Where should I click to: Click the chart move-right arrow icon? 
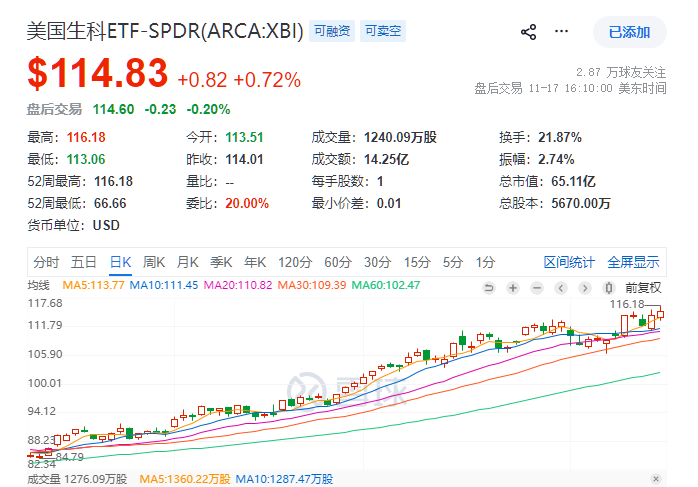[x=585, y=288]
